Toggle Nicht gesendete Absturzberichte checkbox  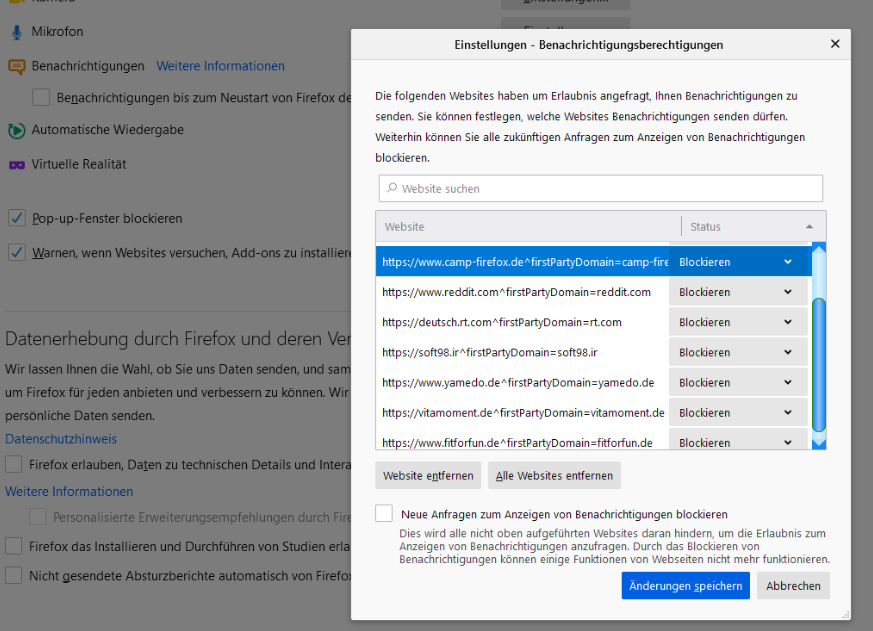(14, 575)
